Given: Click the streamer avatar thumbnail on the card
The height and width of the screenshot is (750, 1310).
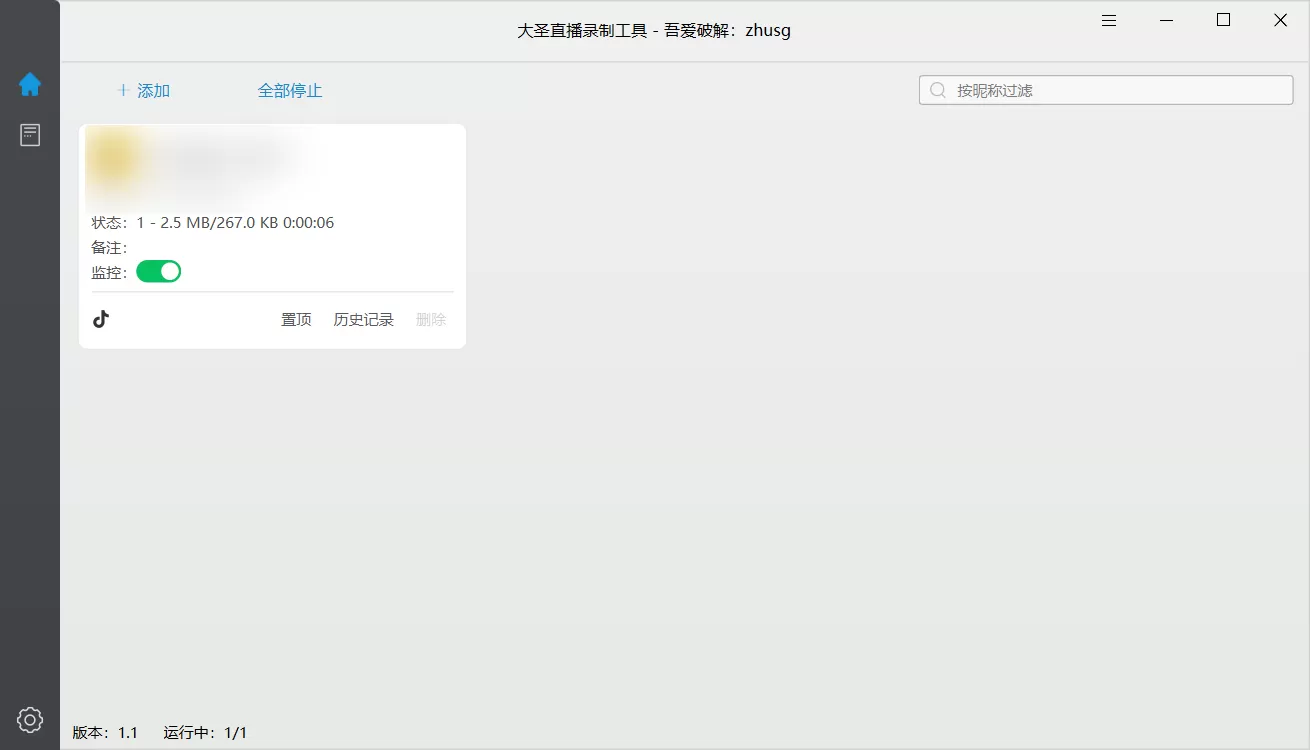Looking at the screenshot, I should pos(113,160).
